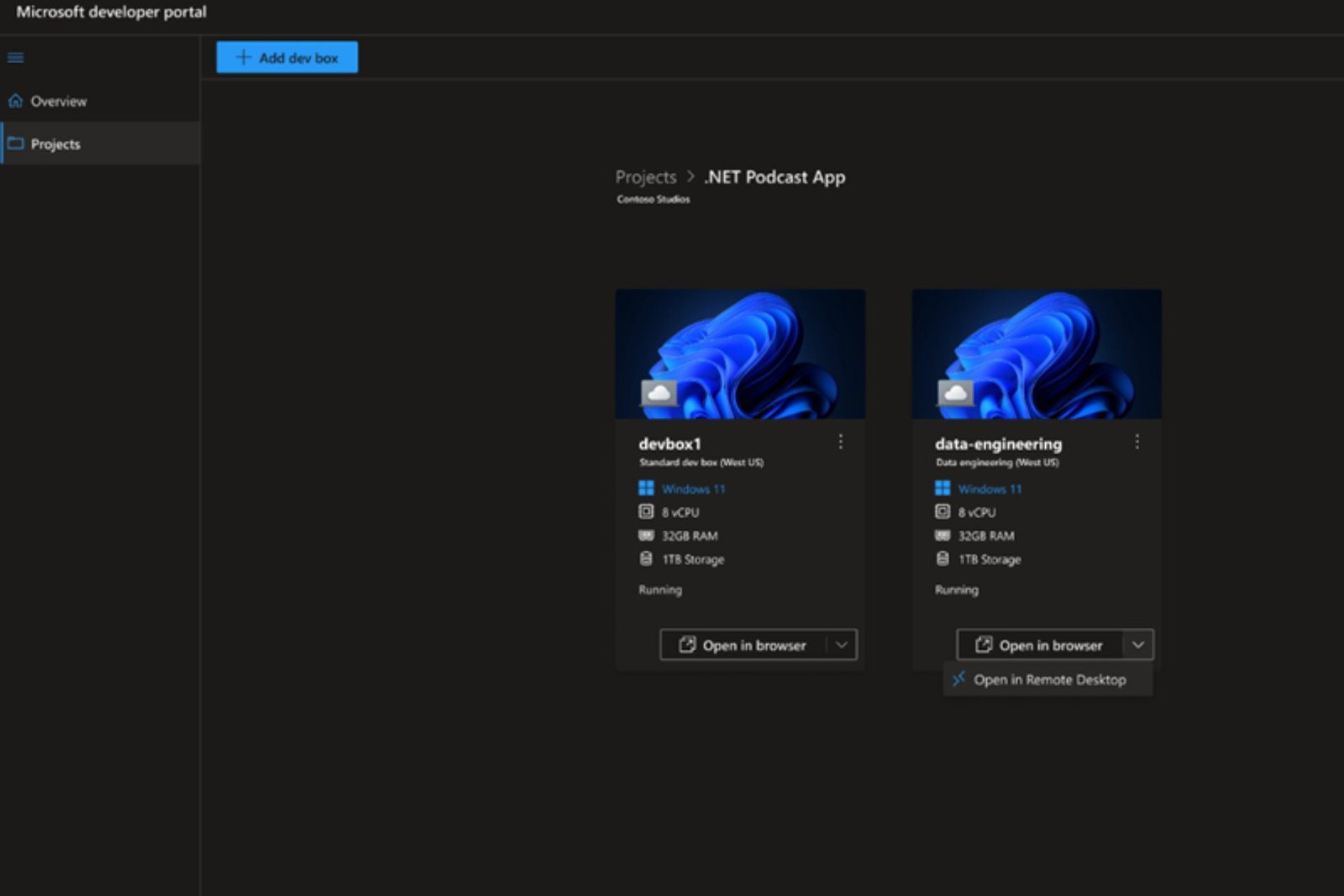Click the open-in-browser icon on data-engineering button
The width and height of the screenshot is (1344, 896).
pos(984,645)
